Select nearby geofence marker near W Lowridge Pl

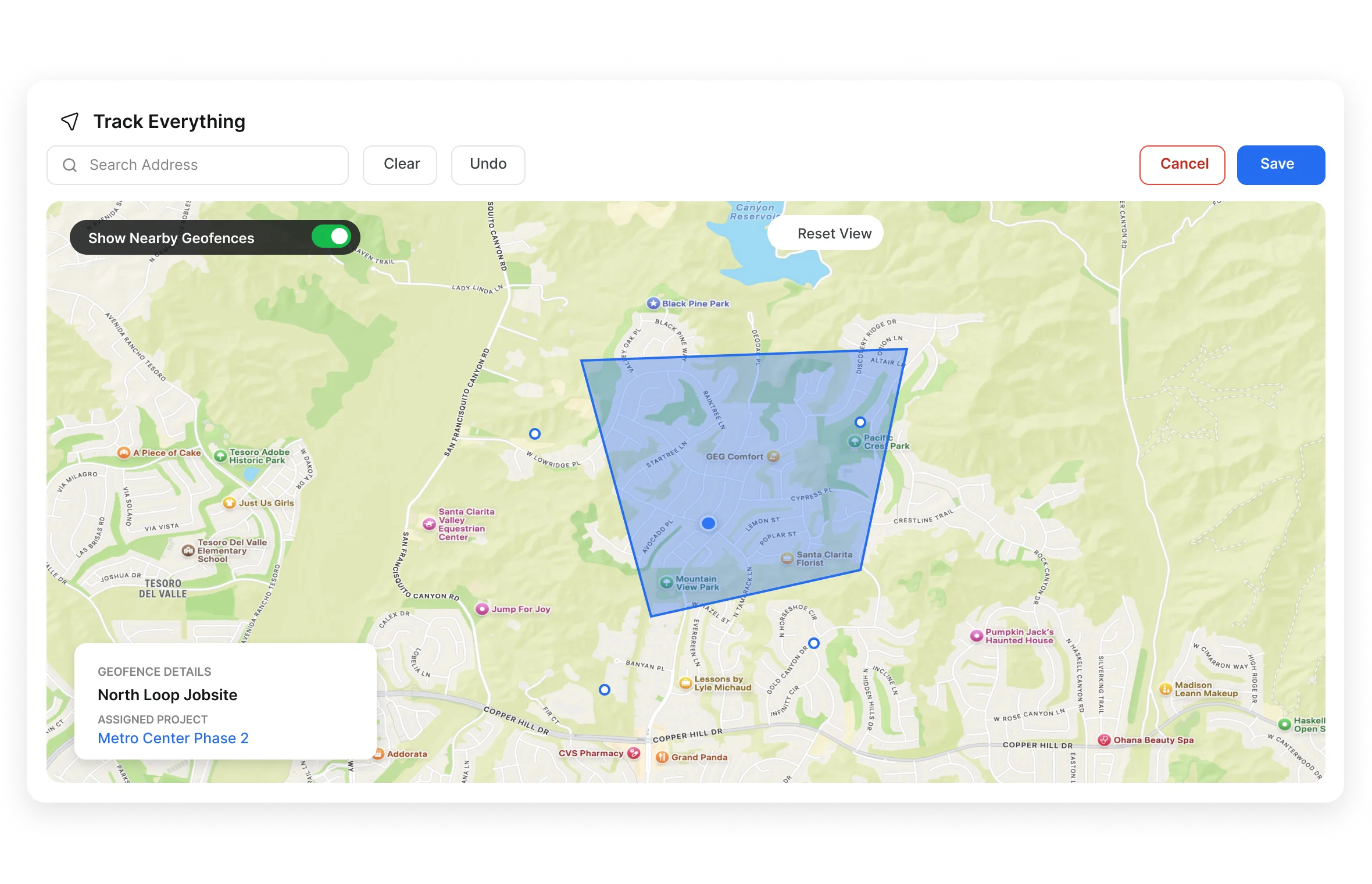coord(535,434)
